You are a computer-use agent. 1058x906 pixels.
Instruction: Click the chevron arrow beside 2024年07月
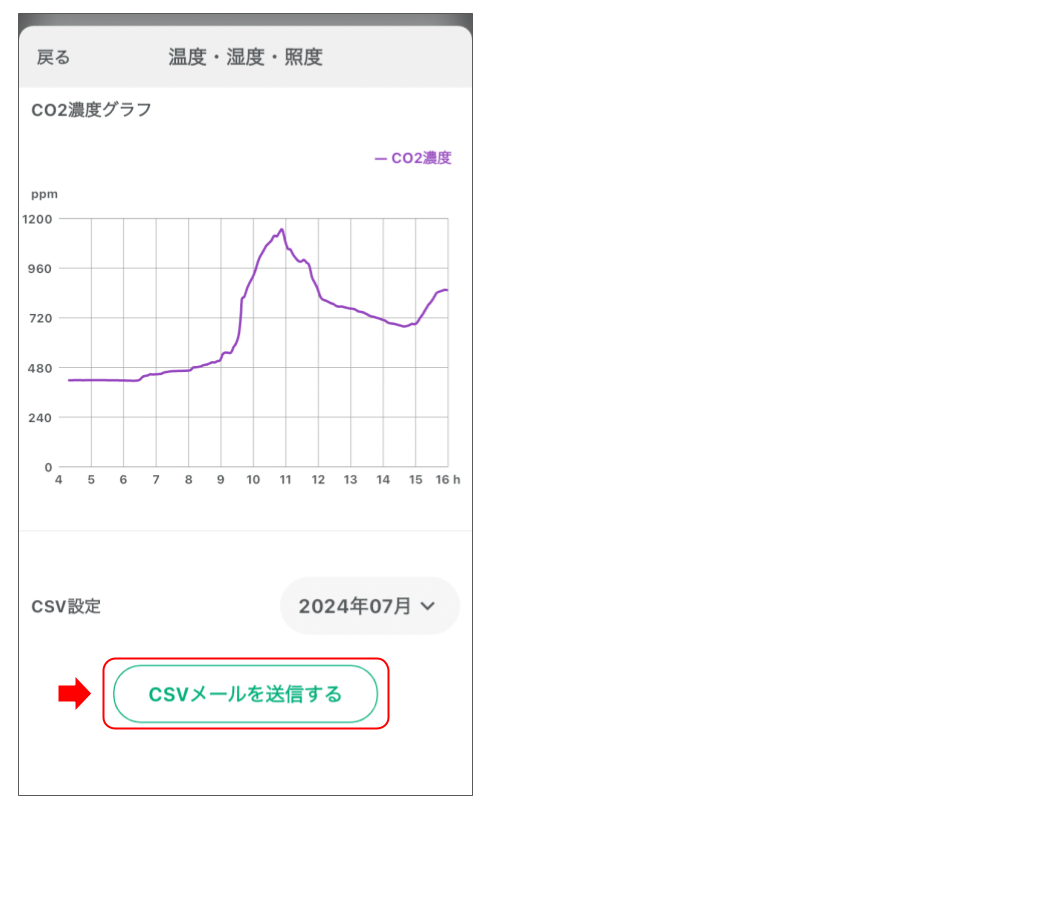tap(428, 606)
